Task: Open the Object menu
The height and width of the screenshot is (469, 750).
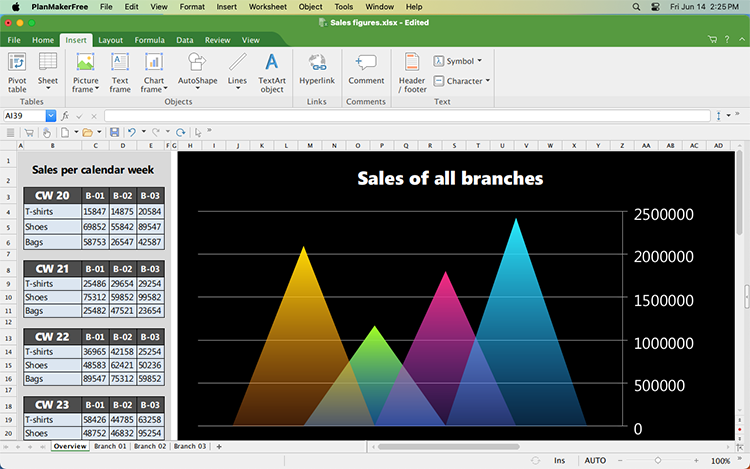Action: tap(310, 7)
